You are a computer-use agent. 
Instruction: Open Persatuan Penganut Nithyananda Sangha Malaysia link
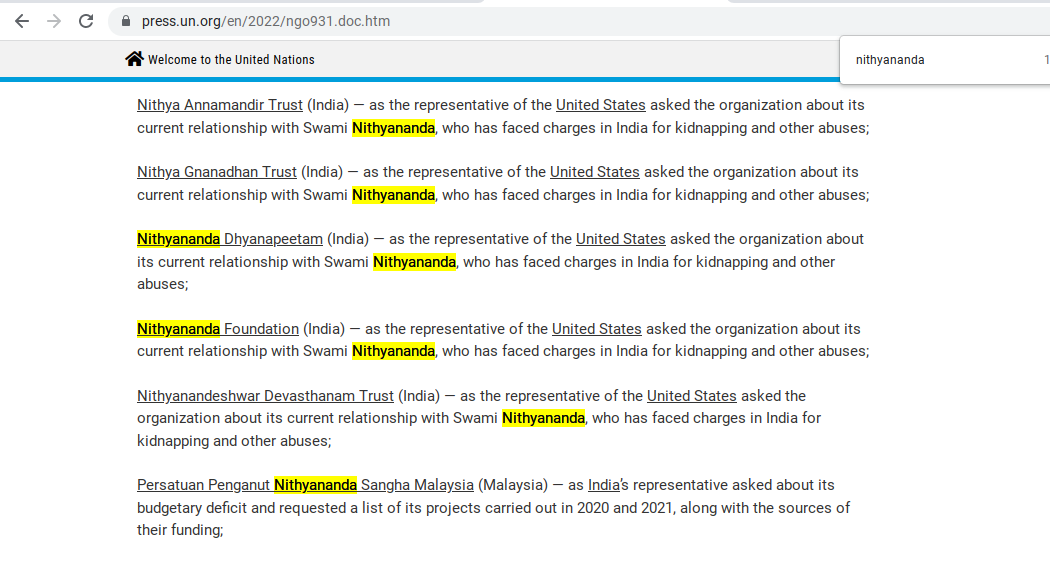[x=305, y=485]
